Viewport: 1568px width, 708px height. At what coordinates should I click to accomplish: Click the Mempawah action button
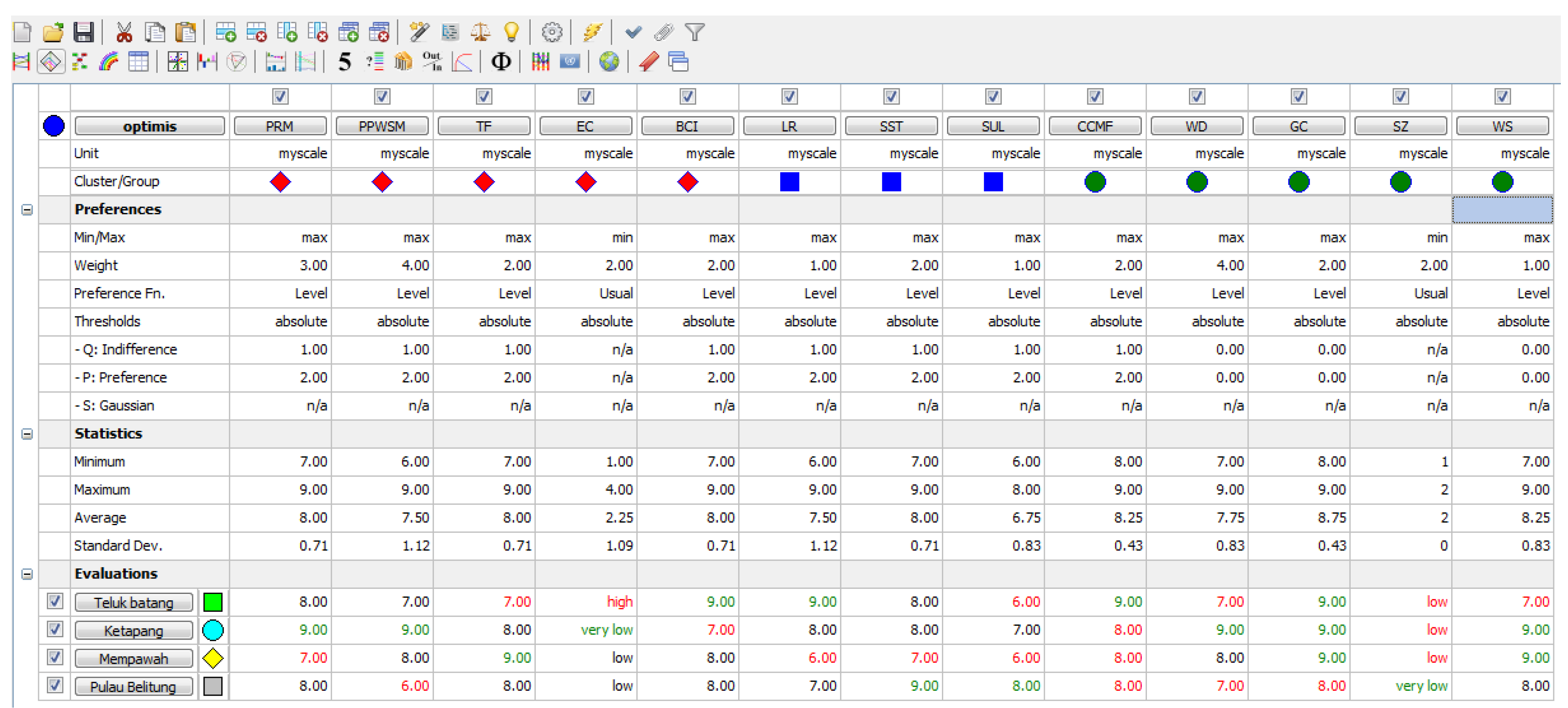point(133,658)
